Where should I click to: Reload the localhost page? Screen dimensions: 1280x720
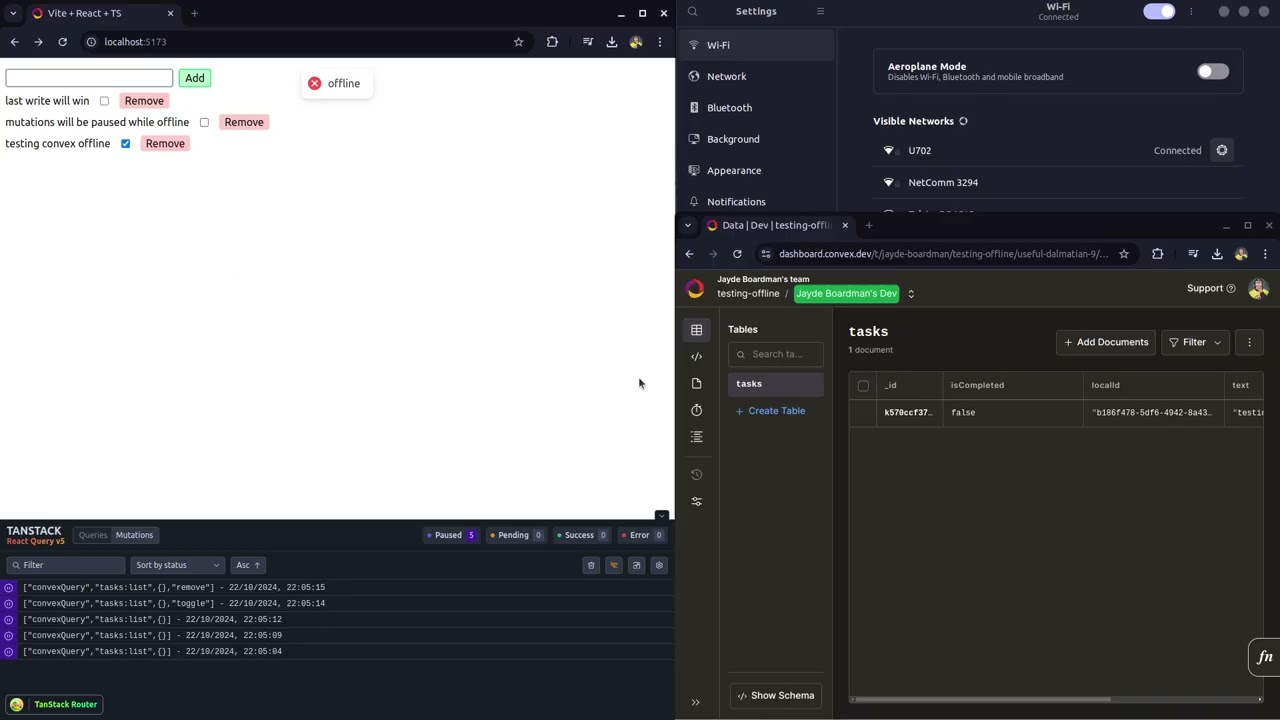coord(62,42)
